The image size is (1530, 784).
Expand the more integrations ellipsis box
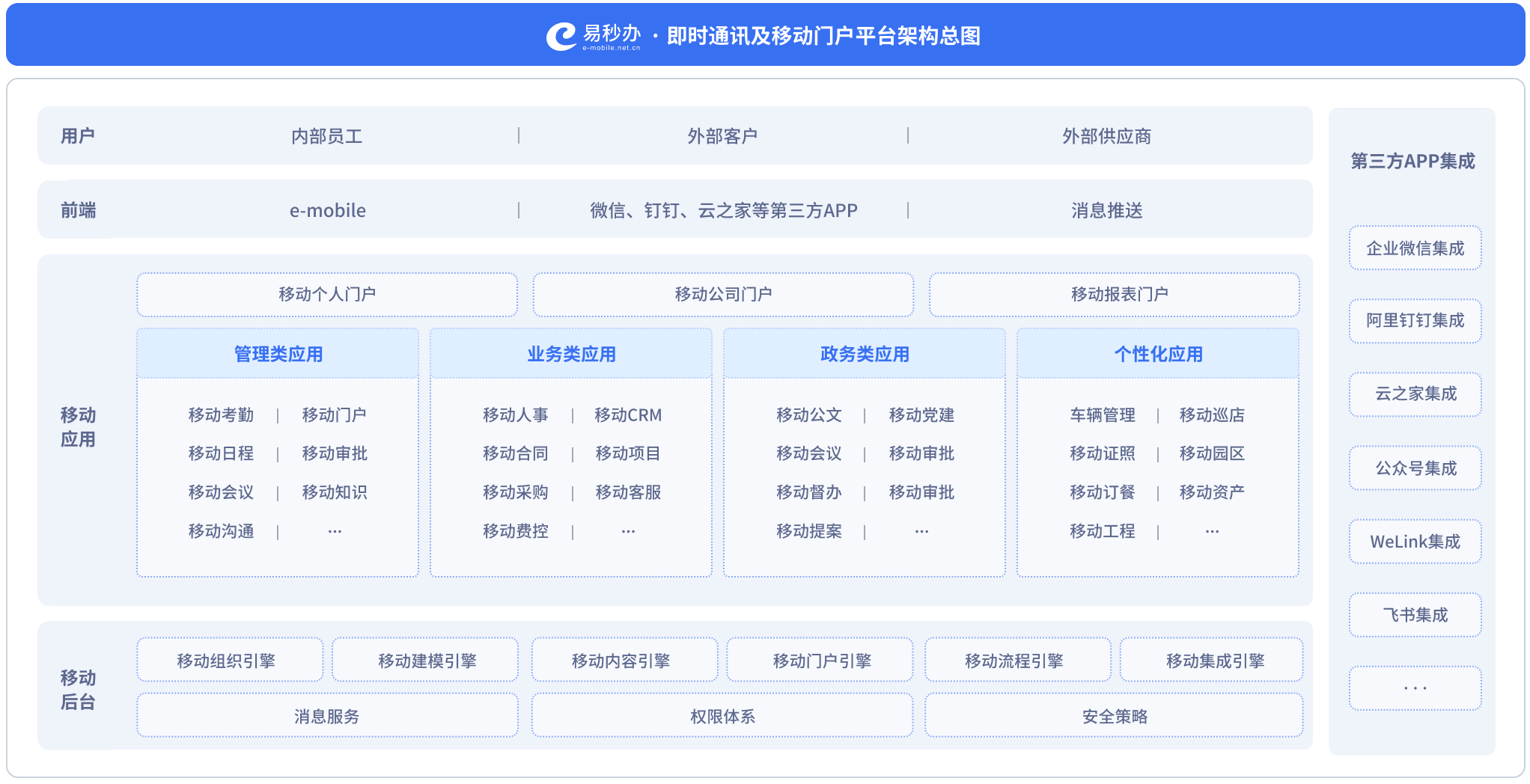[1415, 688]
